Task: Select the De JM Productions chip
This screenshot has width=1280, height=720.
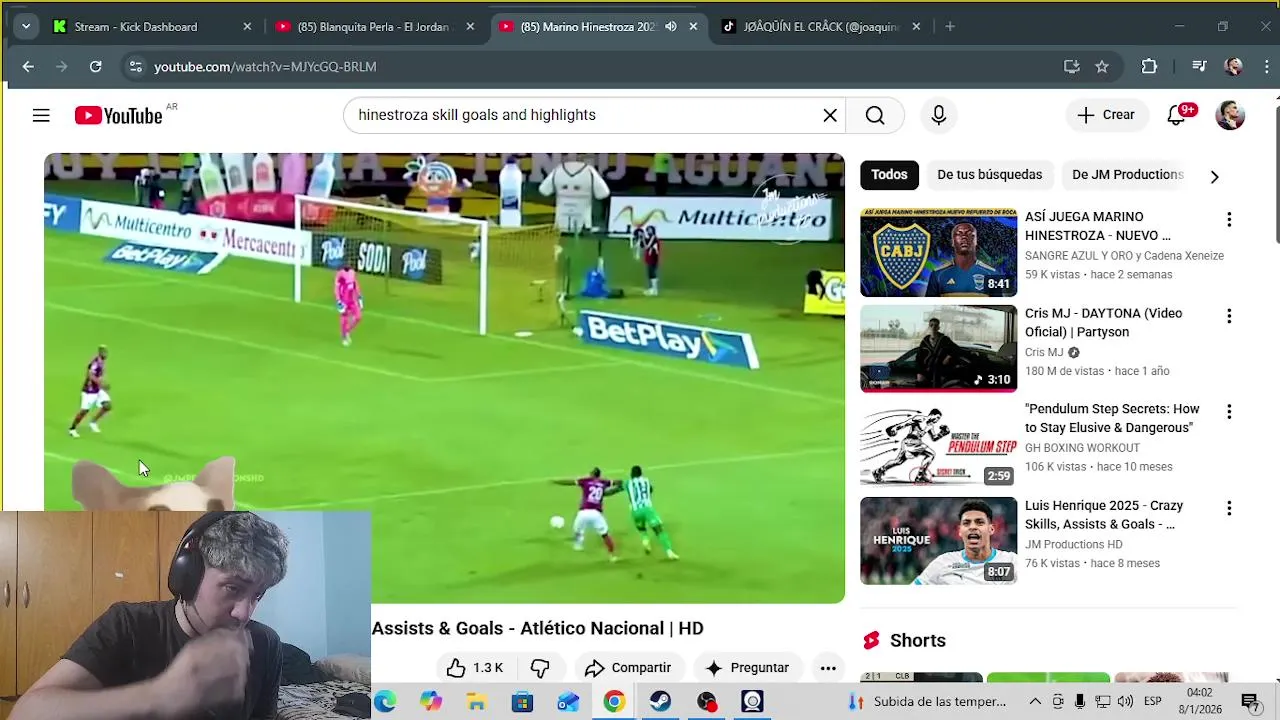Action: point(1127,175)
